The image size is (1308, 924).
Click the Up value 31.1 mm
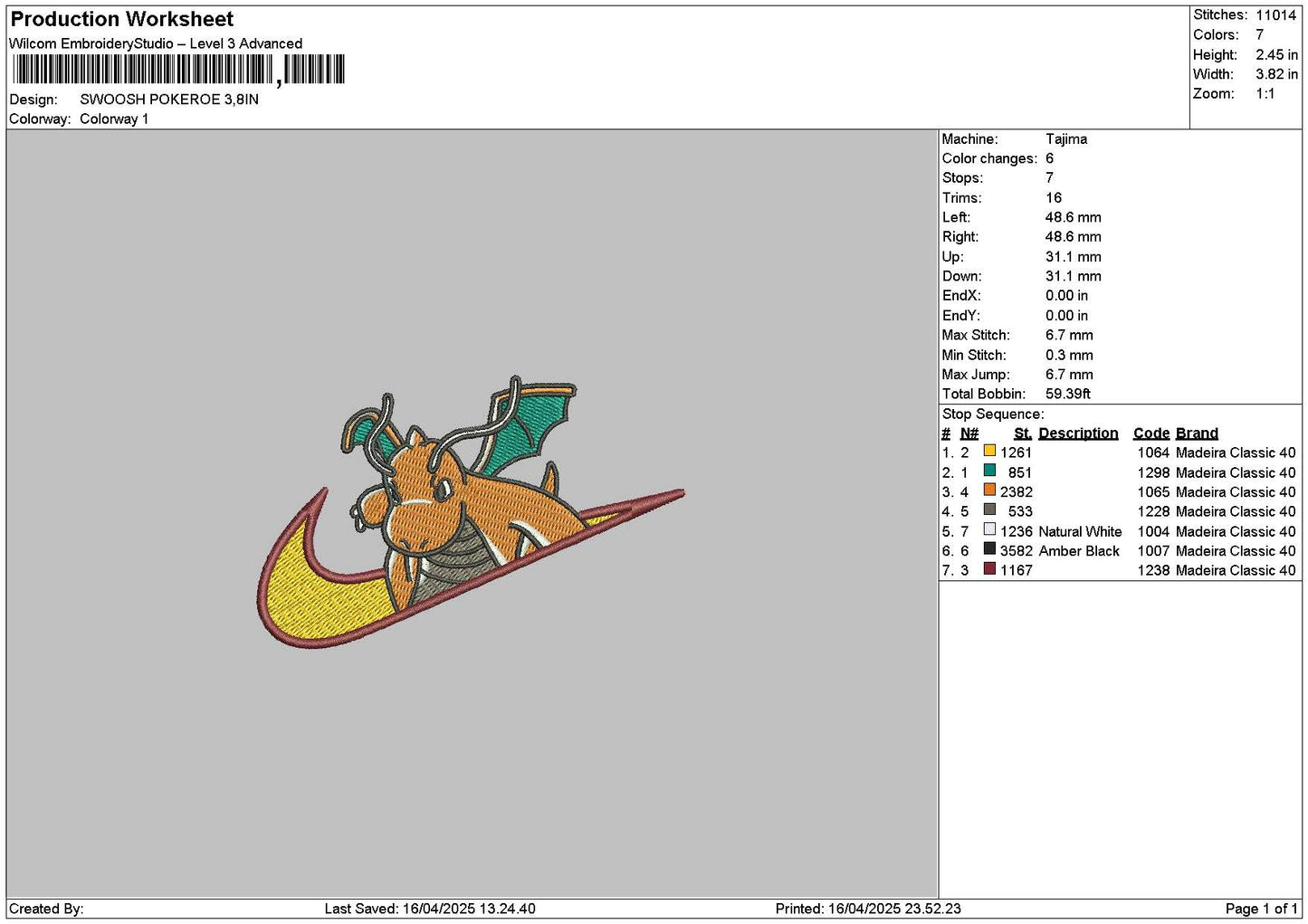click(1074, 257)
